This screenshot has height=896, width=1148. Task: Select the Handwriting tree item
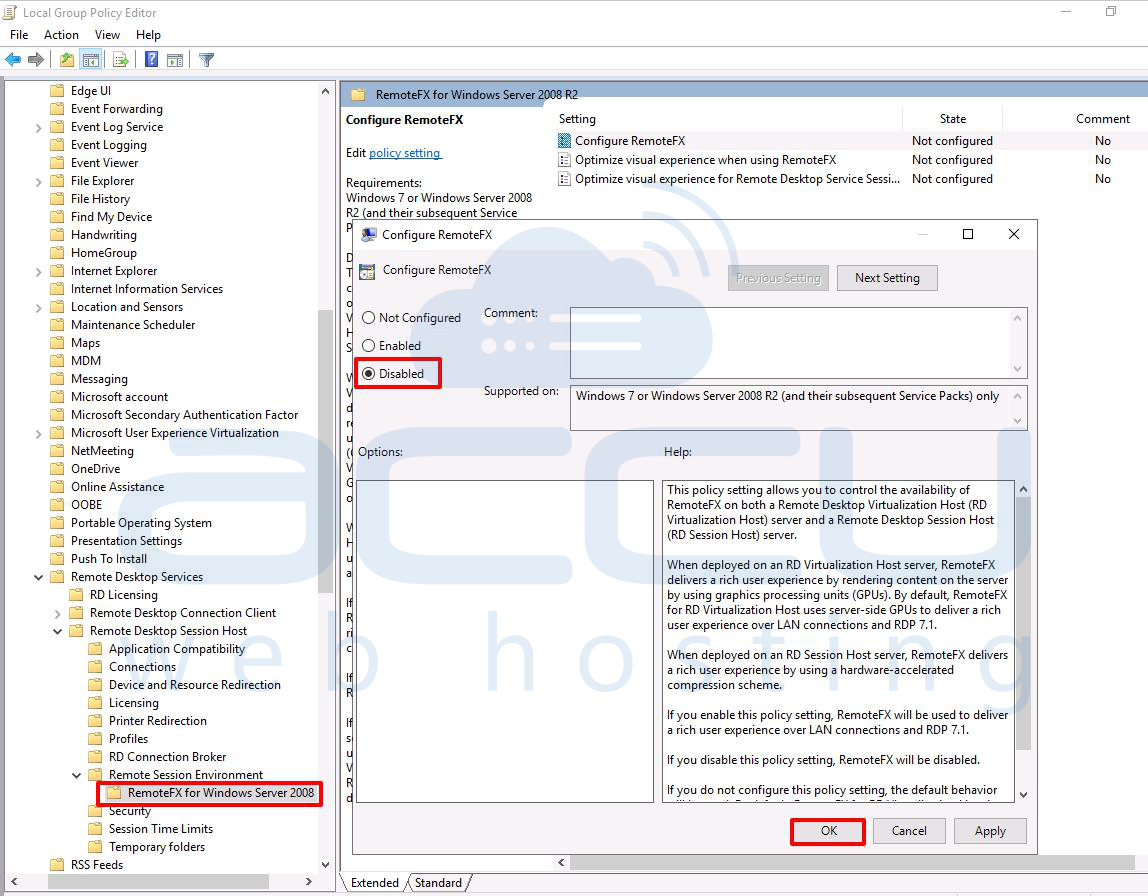tap(103, 235)
